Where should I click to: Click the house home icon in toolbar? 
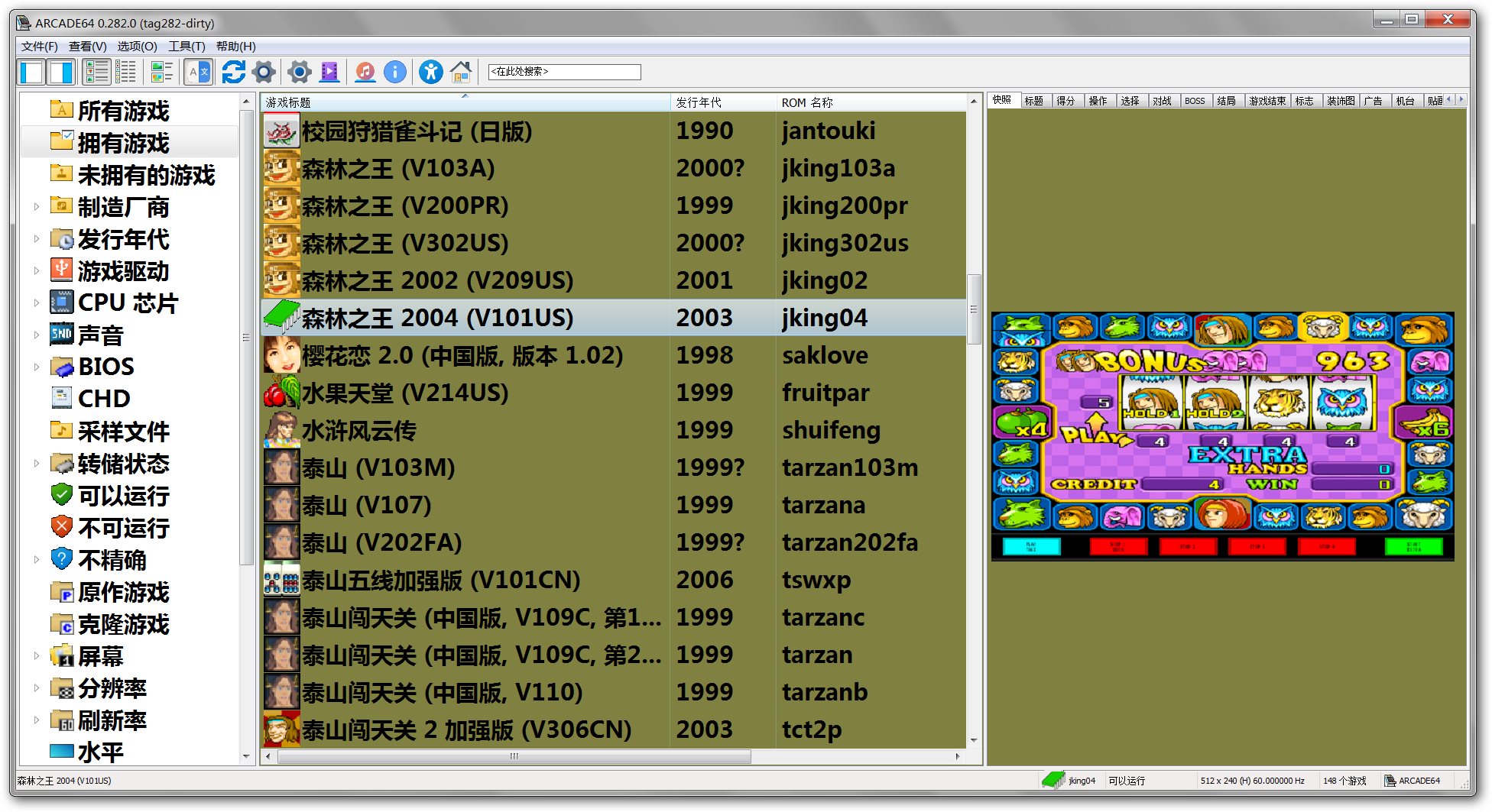pyautogui.click(x=461, y=73)
